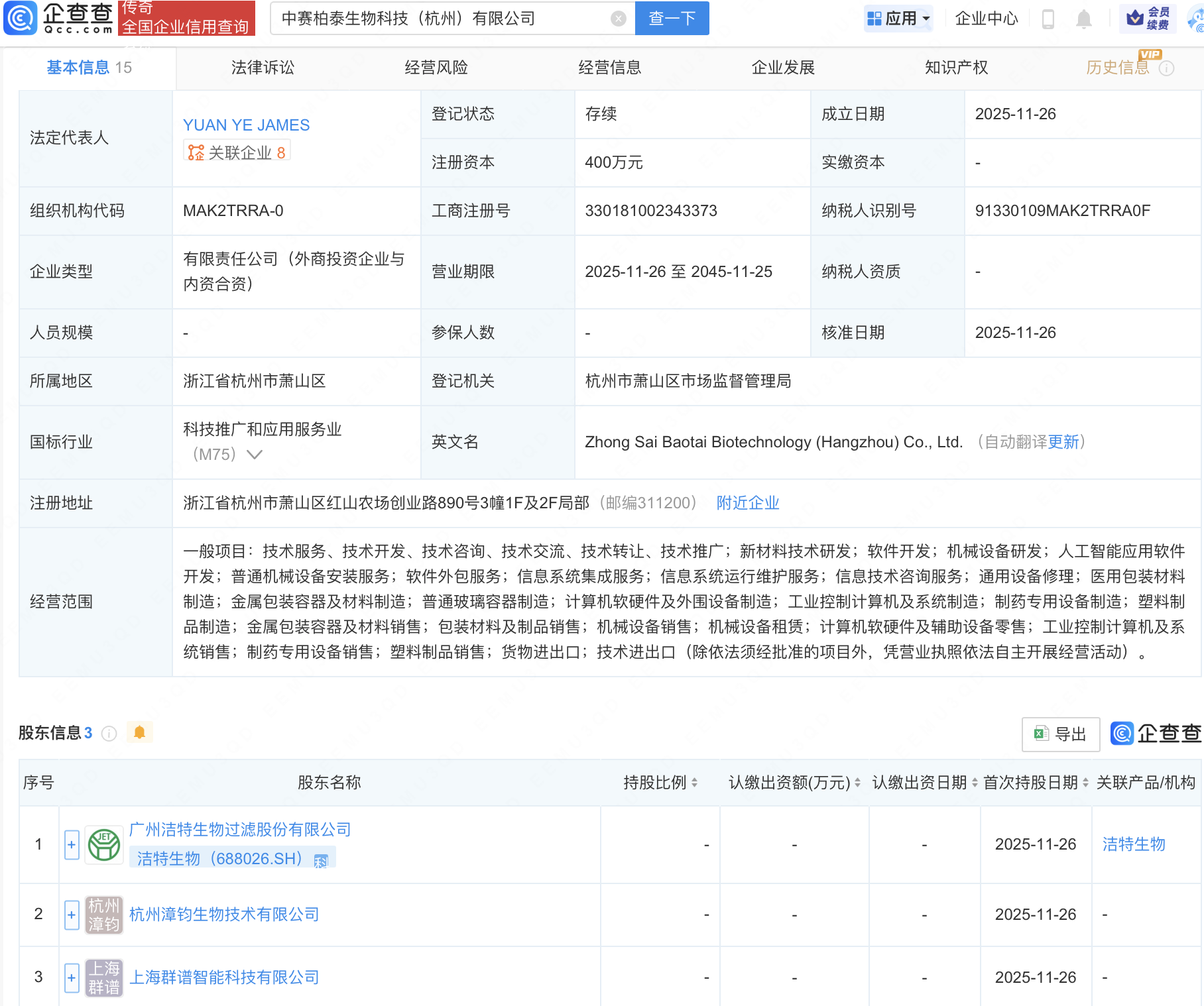Click the question mark icon beside 历史信息
Image resolution: width=1204 pixels, height=1006 pixels.
coord(1167,67)
